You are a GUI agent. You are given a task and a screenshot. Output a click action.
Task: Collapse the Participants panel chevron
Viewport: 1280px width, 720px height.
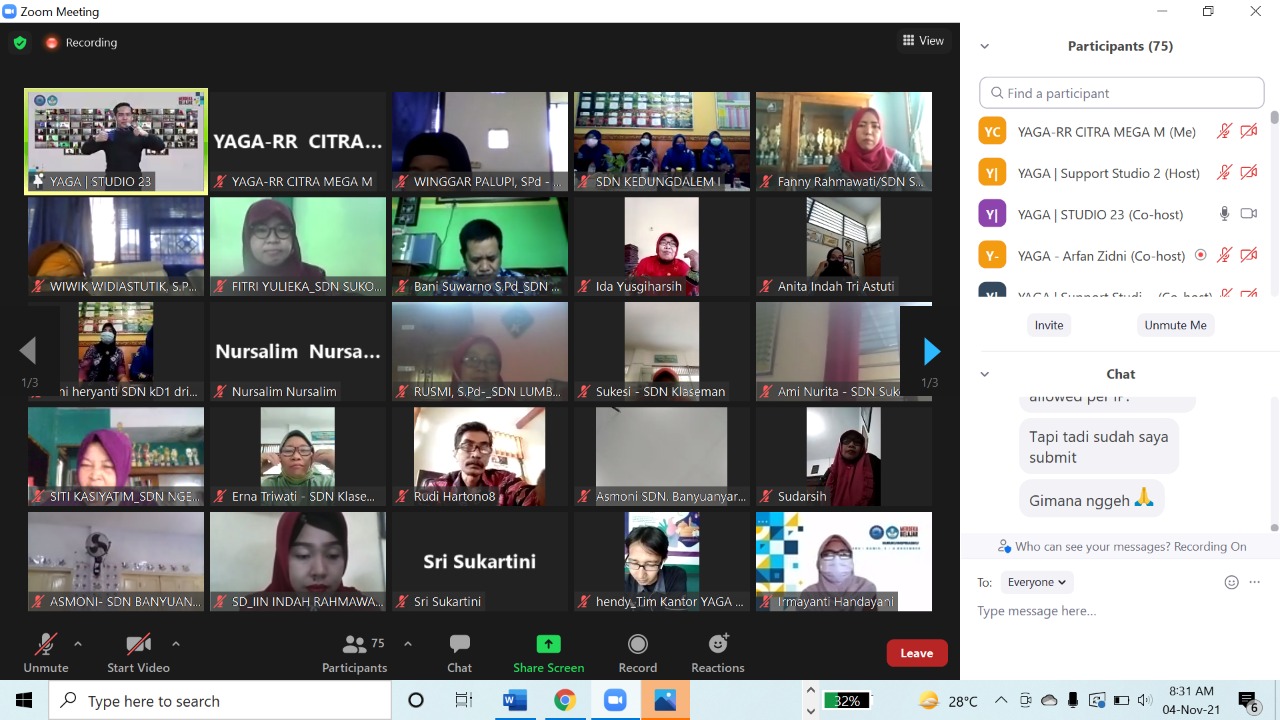click(x=985, y=46)
